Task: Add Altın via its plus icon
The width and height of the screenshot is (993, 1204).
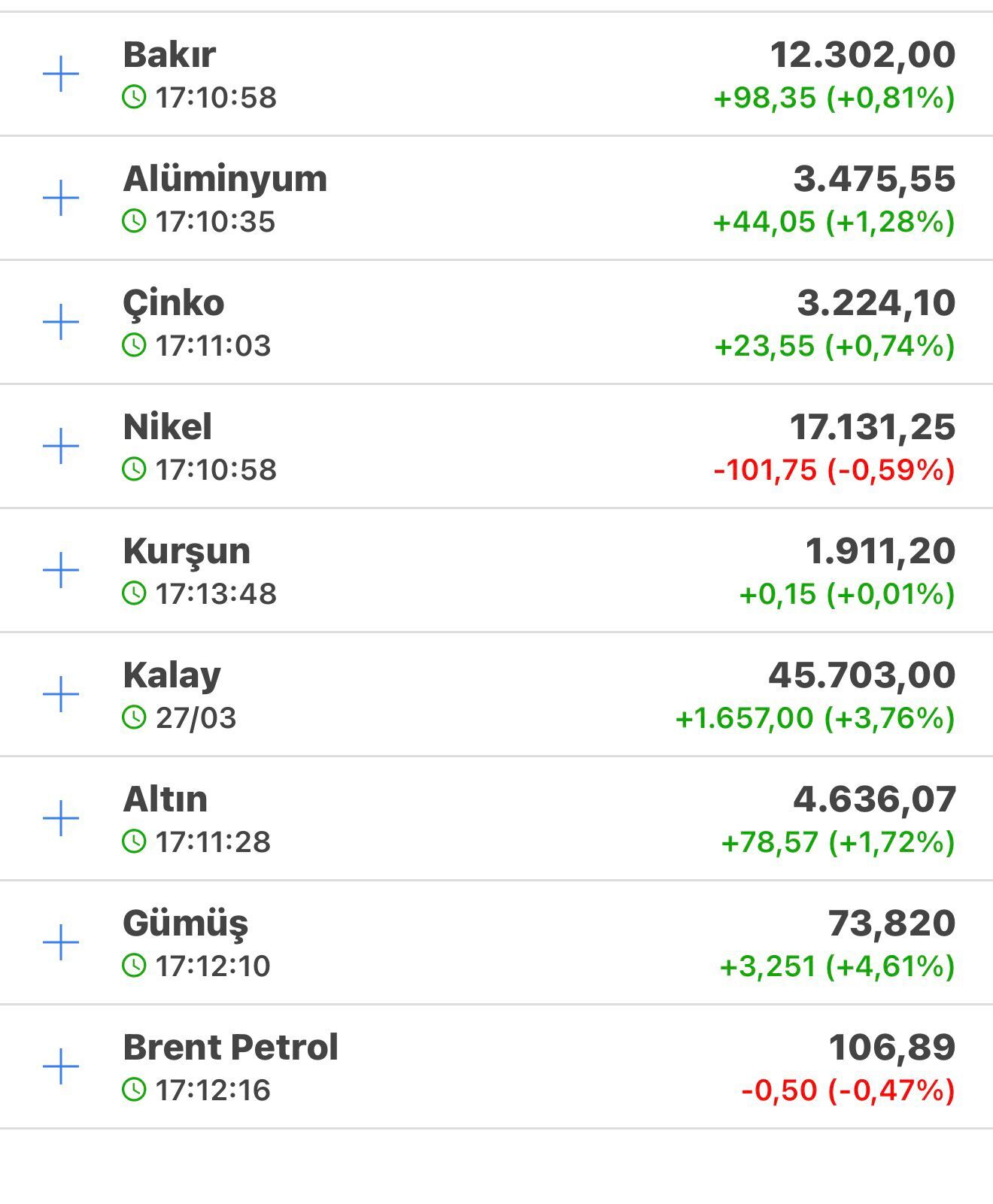Action: (x=61, y=818)
